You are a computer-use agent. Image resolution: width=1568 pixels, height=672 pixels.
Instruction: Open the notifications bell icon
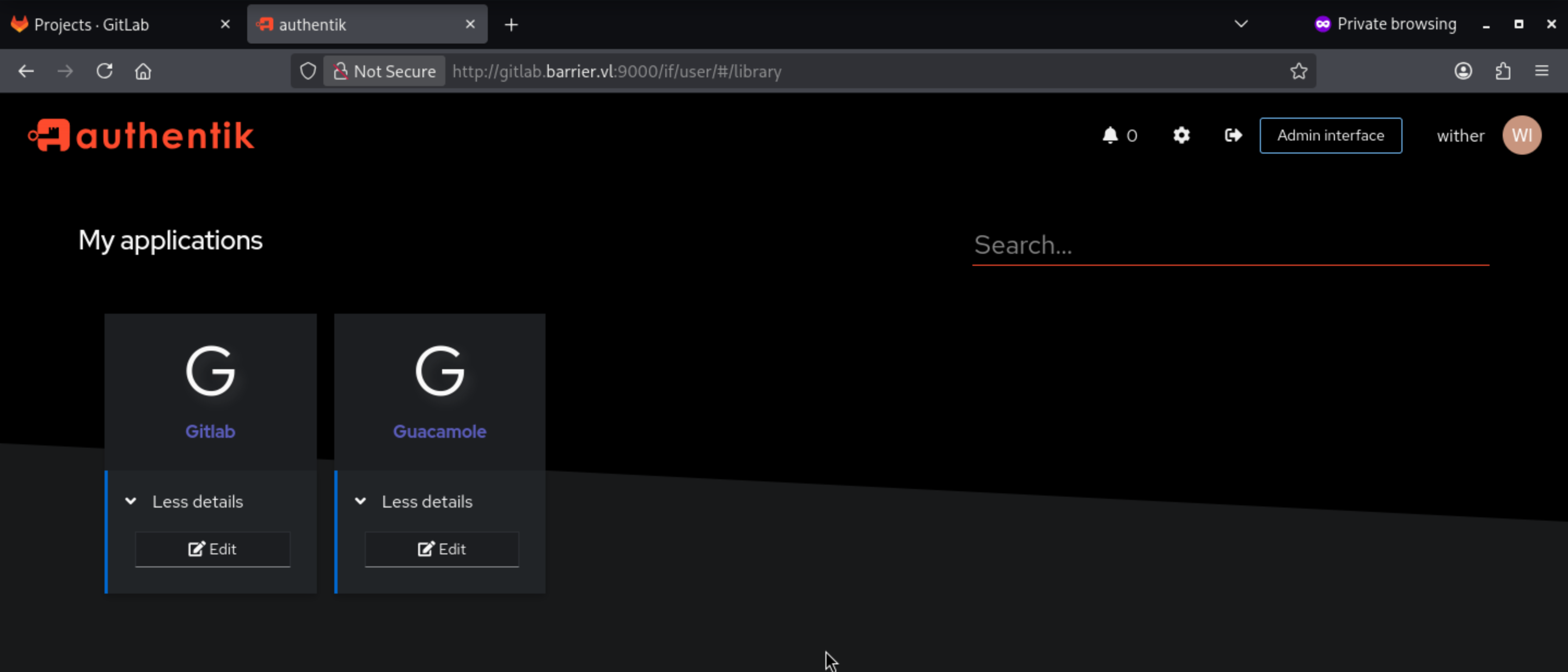pos(1110,135)
